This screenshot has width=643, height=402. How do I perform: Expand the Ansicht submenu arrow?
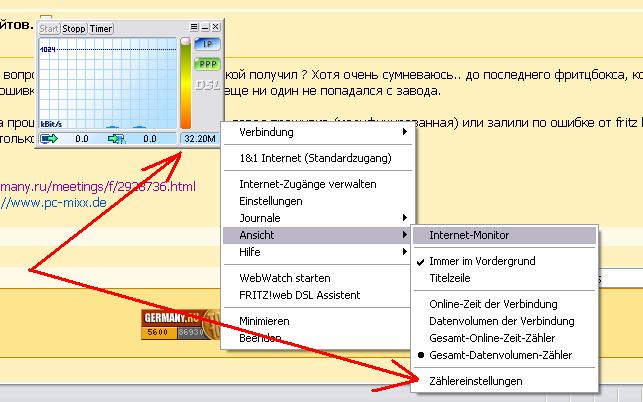pyautogui.click(x=405, y=235)
